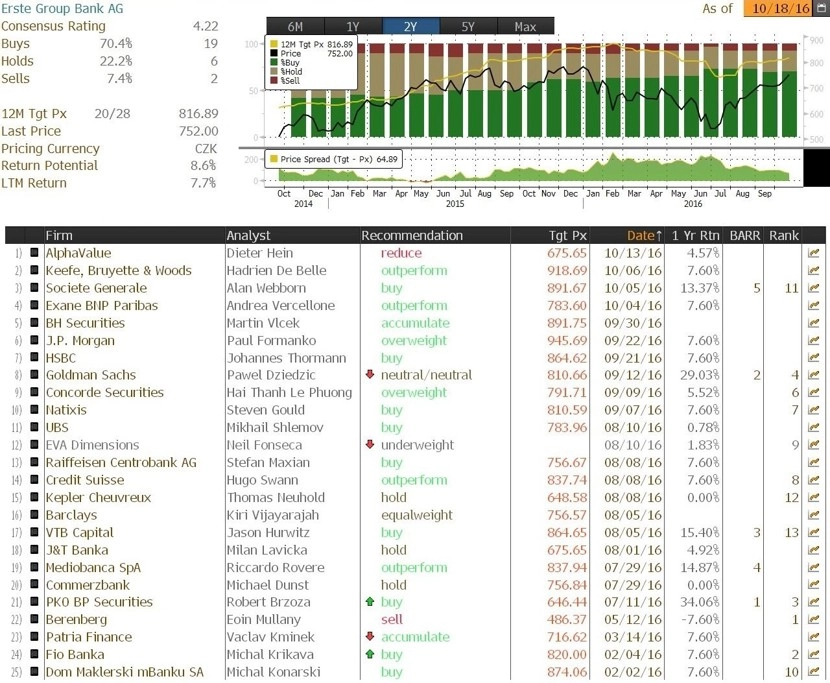830x683 pixels.
Task: Sort by the Tgt Px column header
Action: pyautogui.click(x=568, y=236)
